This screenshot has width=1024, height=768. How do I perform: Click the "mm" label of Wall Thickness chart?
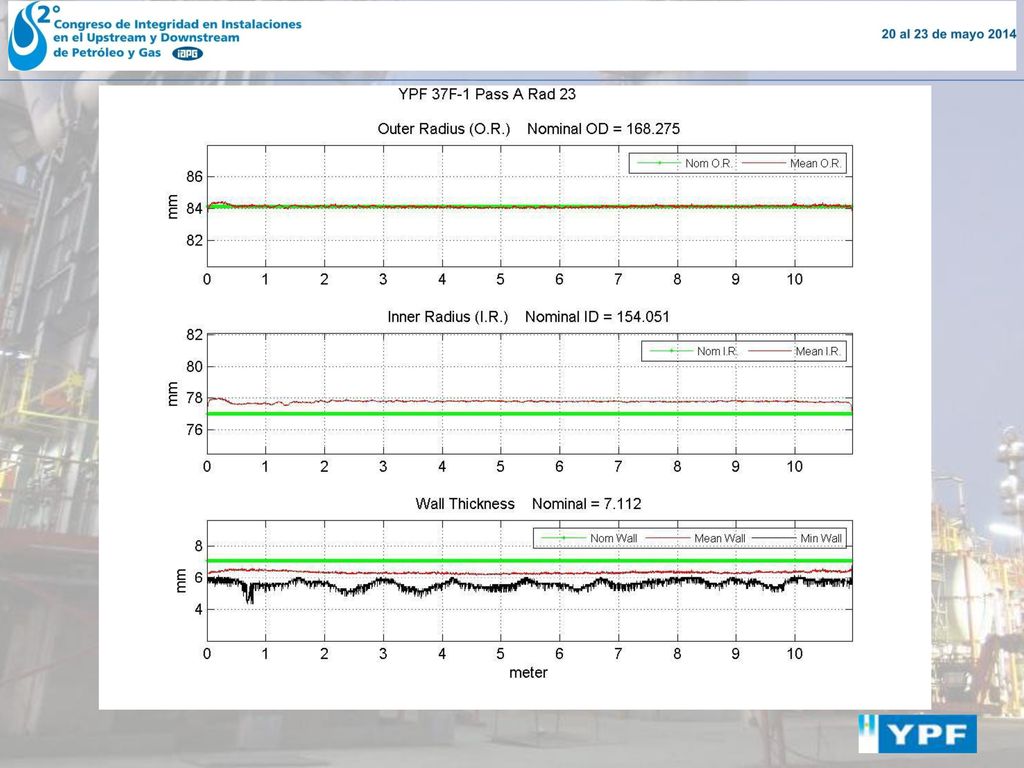point(181,581)
